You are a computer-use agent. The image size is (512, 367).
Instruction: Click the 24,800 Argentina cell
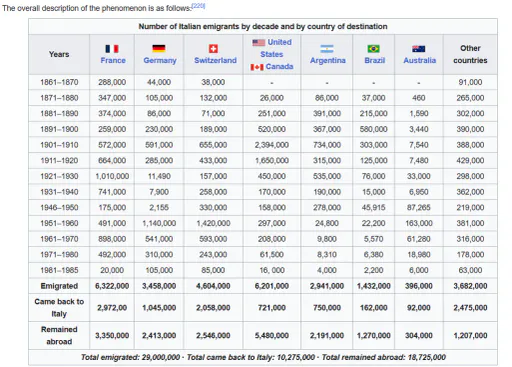click(327, 223)
